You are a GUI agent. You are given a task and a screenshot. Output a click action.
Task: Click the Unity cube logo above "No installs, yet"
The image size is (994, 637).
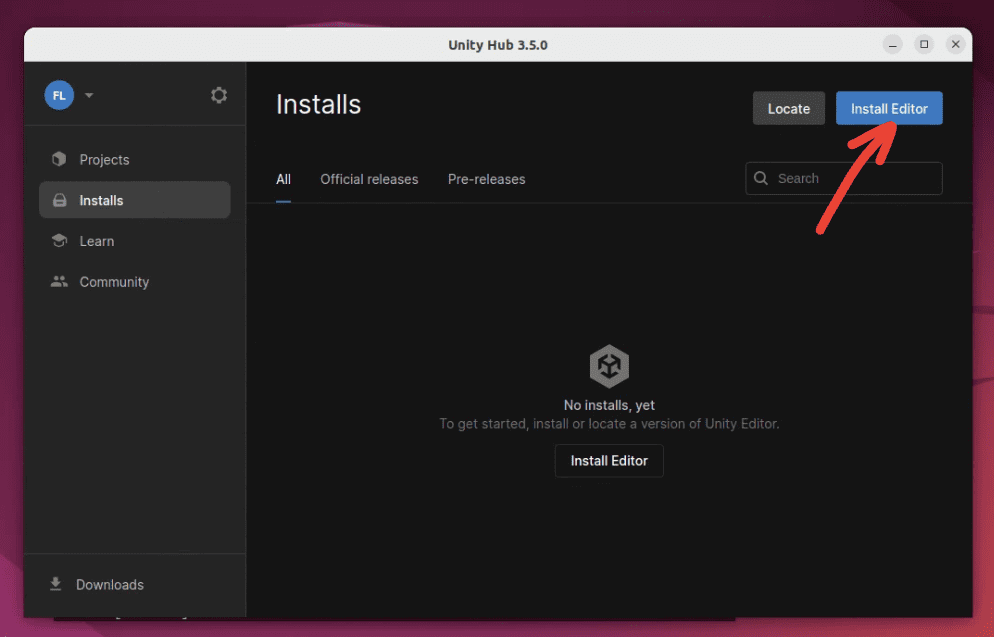coord(609,366)
